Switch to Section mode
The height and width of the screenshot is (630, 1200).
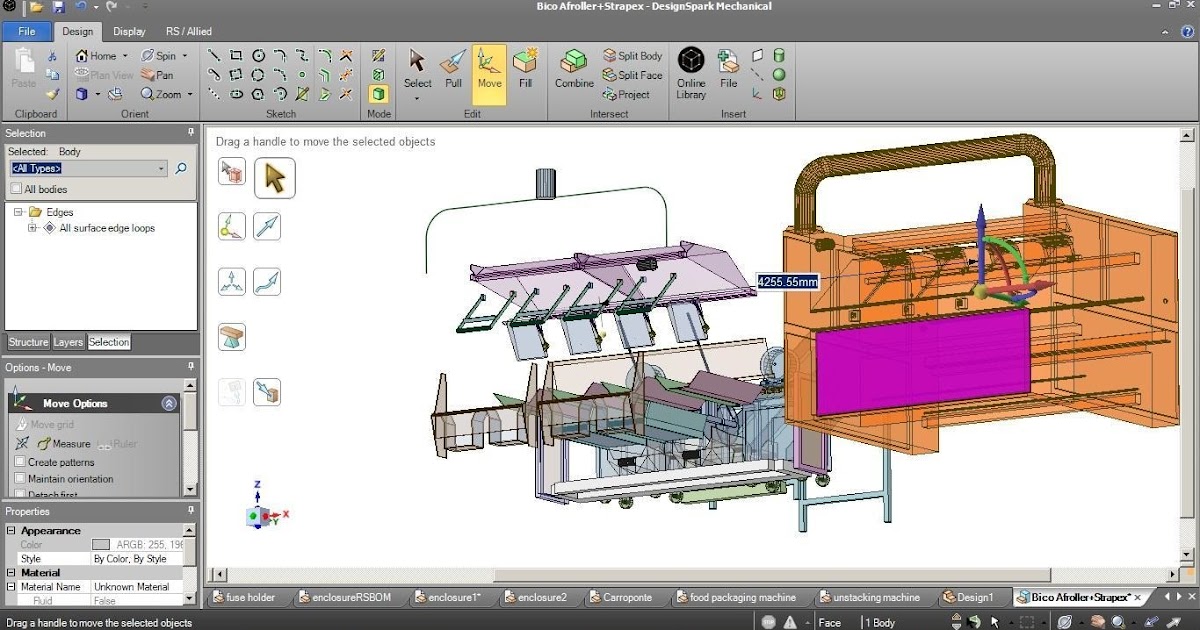[379, 75]
